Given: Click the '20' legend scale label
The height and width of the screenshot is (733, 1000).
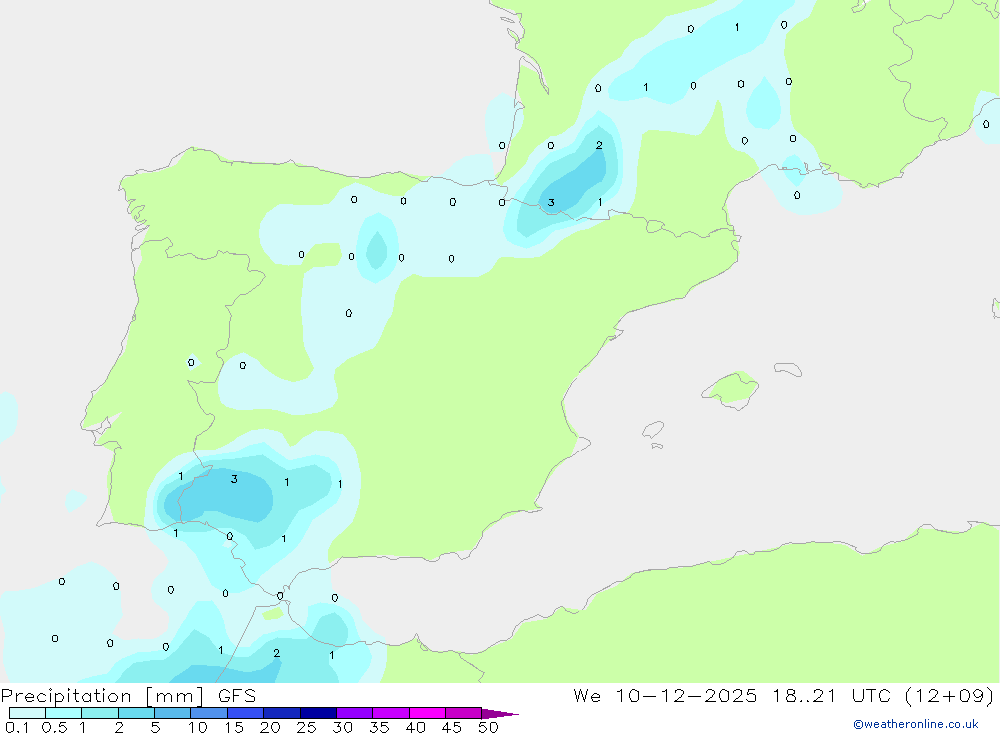Looking at the screenshot, I should [x=270, y=727].
